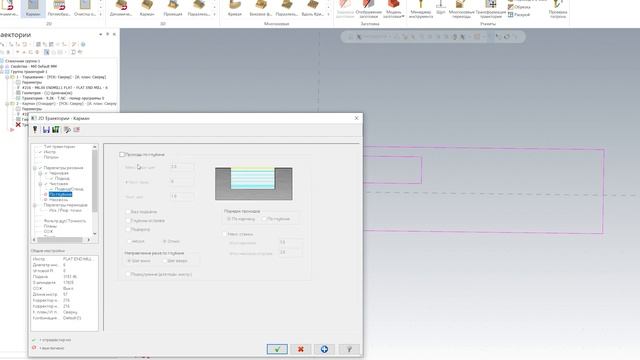The image size is (640, 360).
Task: Collapse the Чистовая tree node expander
Action: click(x=40, y=184)
